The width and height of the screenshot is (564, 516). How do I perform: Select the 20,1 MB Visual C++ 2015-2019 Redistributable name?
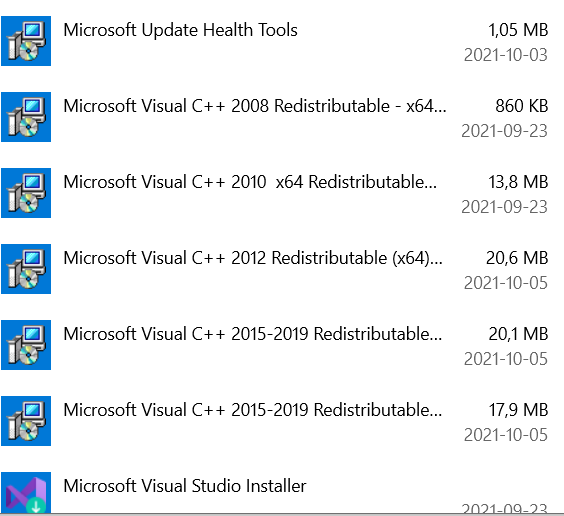(253, 334)
